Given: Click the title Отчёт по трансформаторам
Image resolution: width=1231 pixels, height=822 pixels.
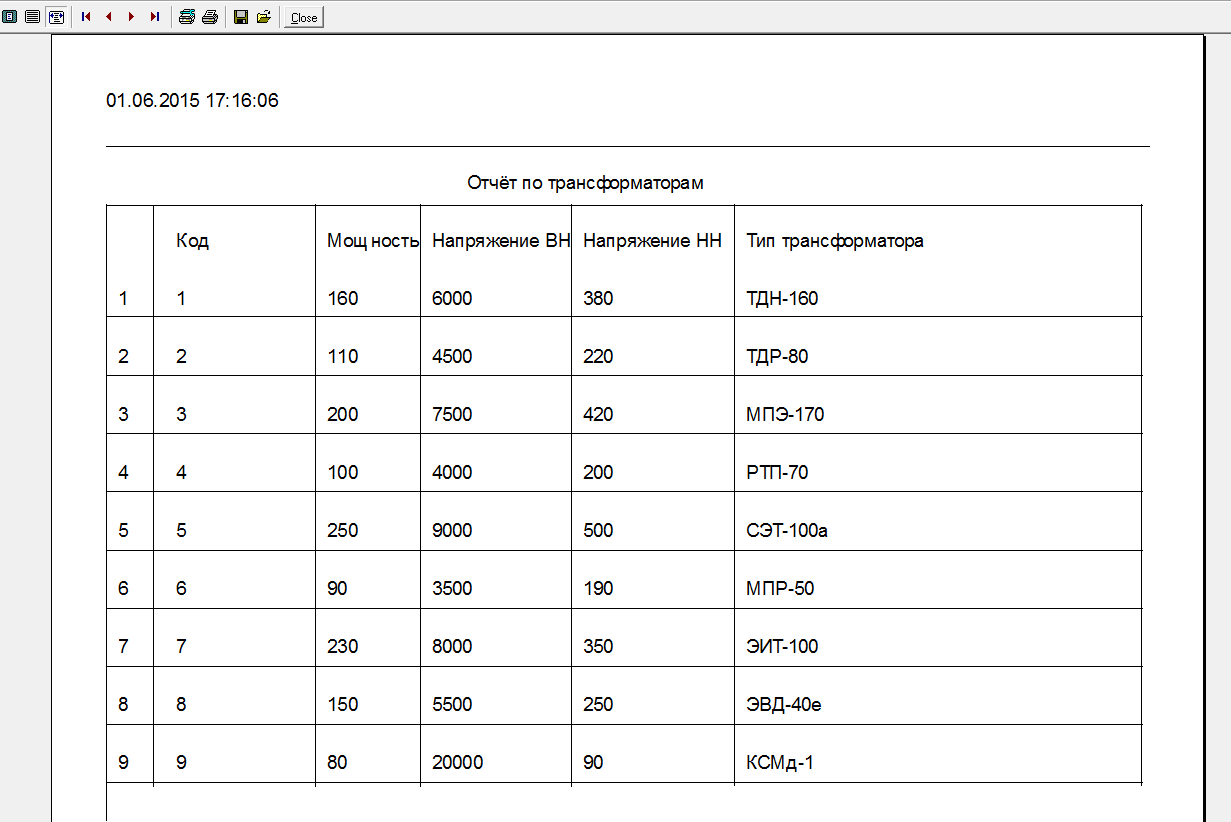Looking at the screenshot, I should click(x=585, y=183).
